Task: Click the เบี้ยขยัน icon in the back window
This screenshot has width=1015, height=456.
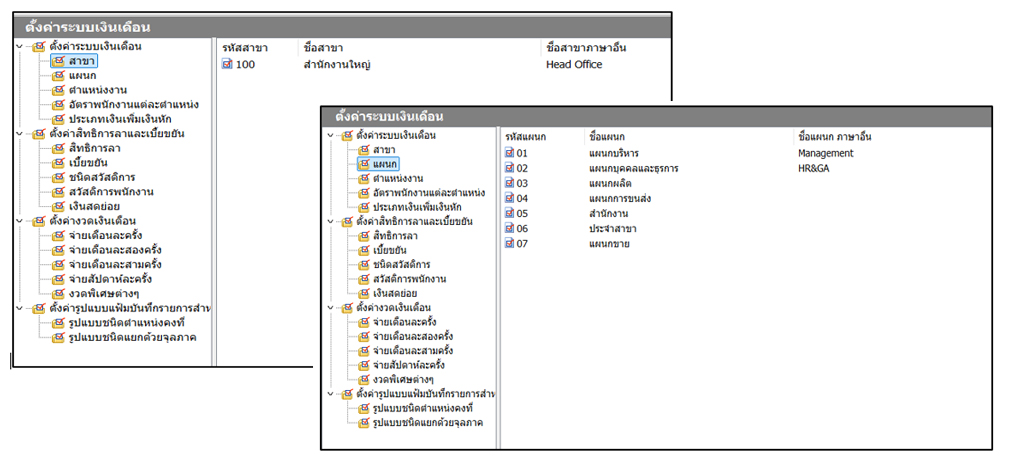Action: (58, 162)
